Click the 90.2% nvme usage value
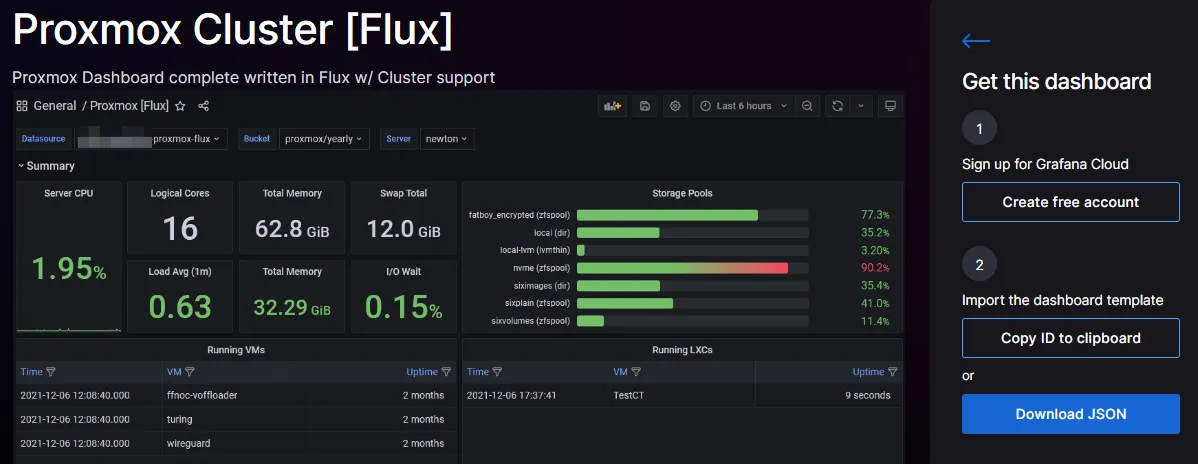Viewport: 1198px width, 464px height. coord(875,268)
